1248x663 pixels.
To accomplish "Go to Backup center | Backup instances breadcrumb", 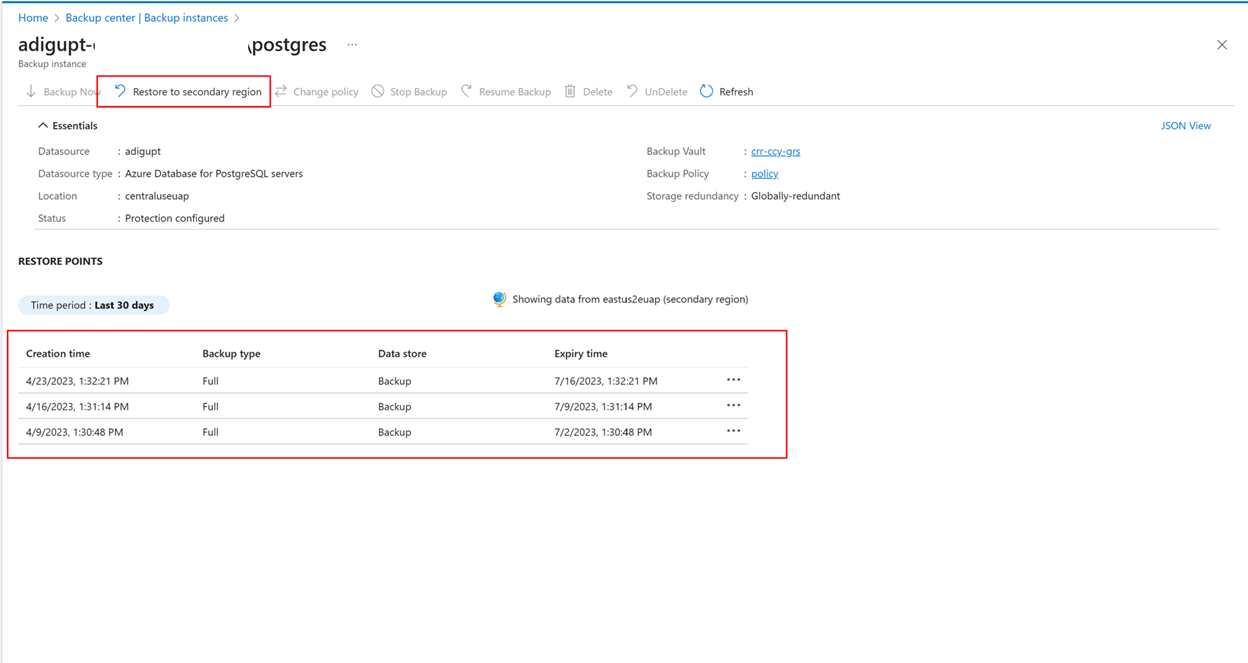I will click(x=147, y=18).
